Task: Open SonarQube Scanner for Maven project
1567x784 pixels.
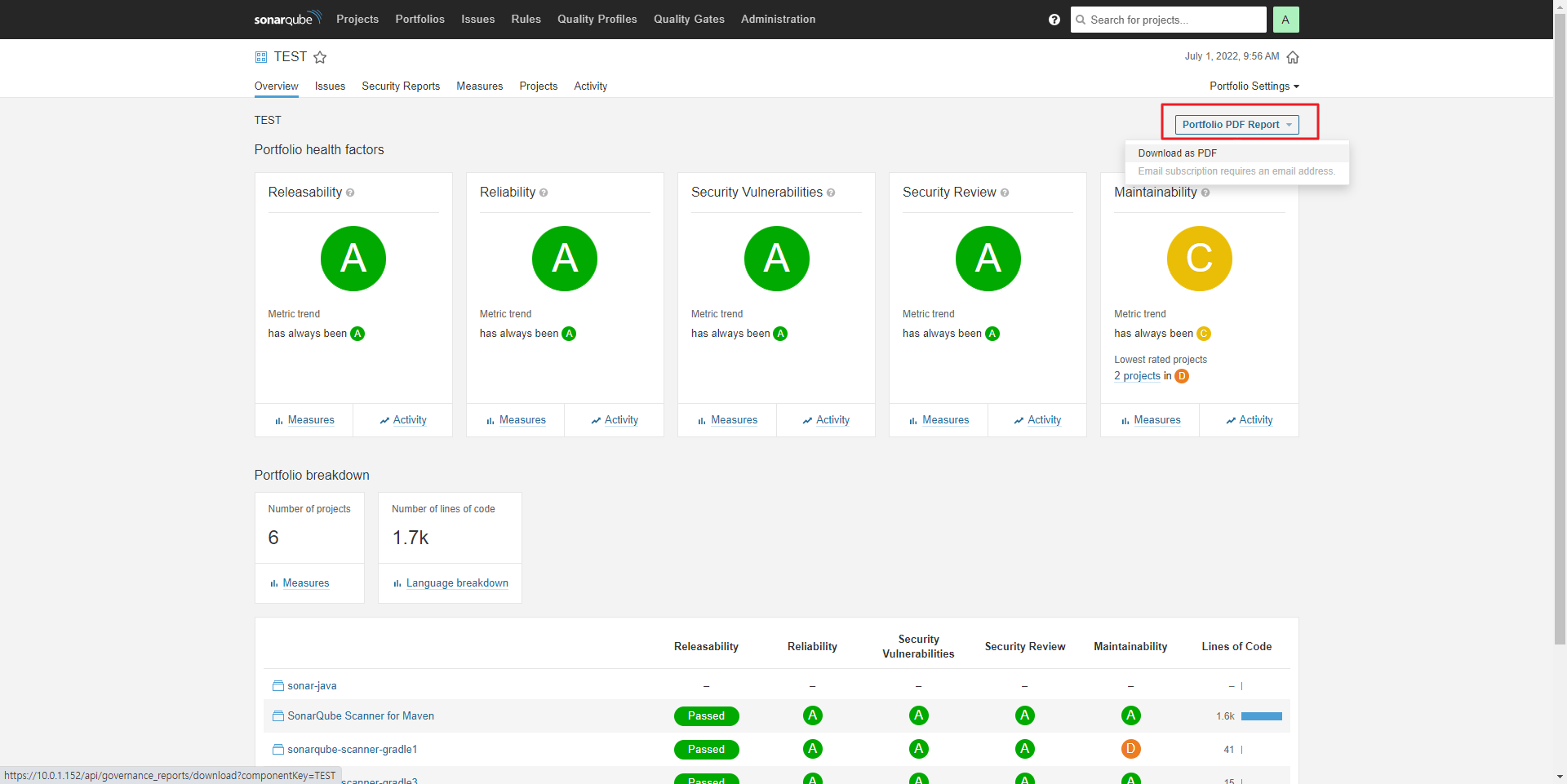Action: click(x=361, y=716)
